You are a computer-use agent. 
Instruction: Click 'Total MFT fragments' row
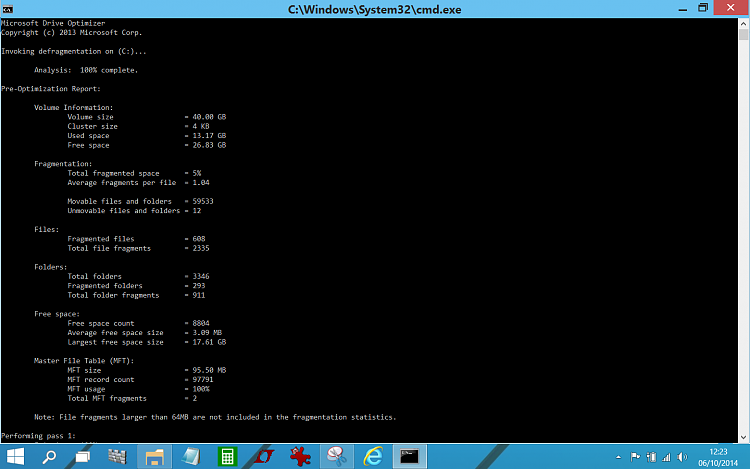tap(132, 398)
